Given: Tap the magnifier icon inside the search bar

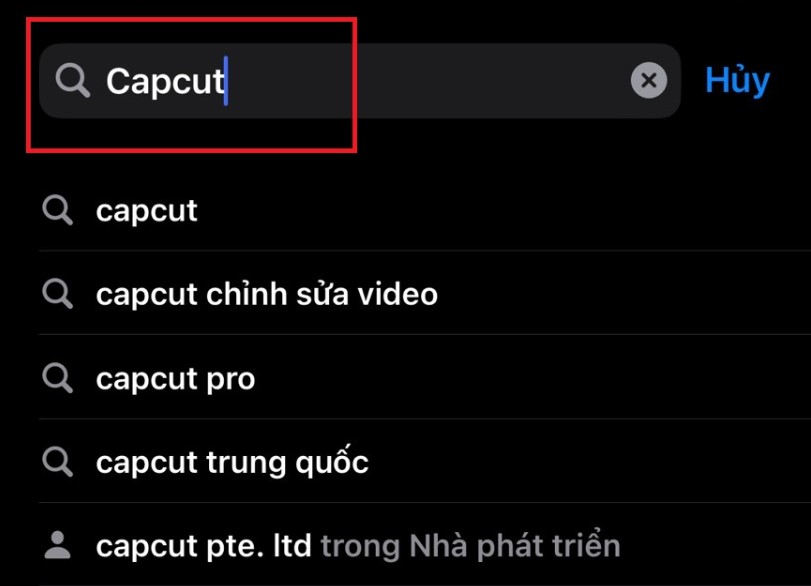Looking at the screenshot, I should [73, 81].
